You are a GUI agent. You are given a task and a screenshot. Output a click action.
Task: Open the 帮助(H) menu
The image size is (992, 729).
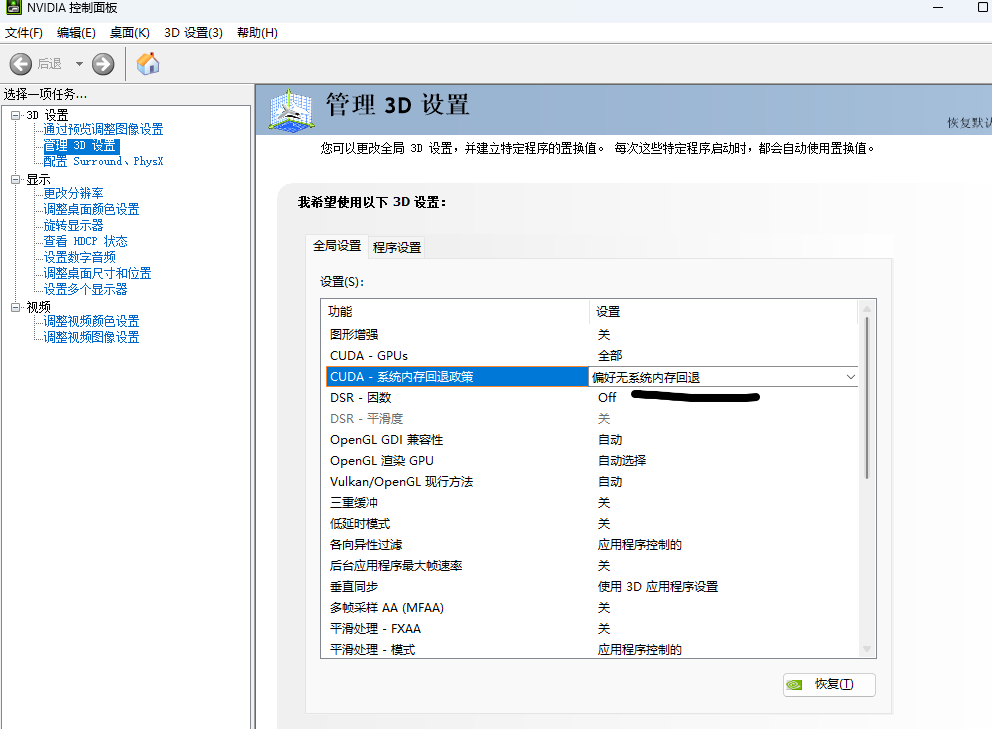(257, 33)
